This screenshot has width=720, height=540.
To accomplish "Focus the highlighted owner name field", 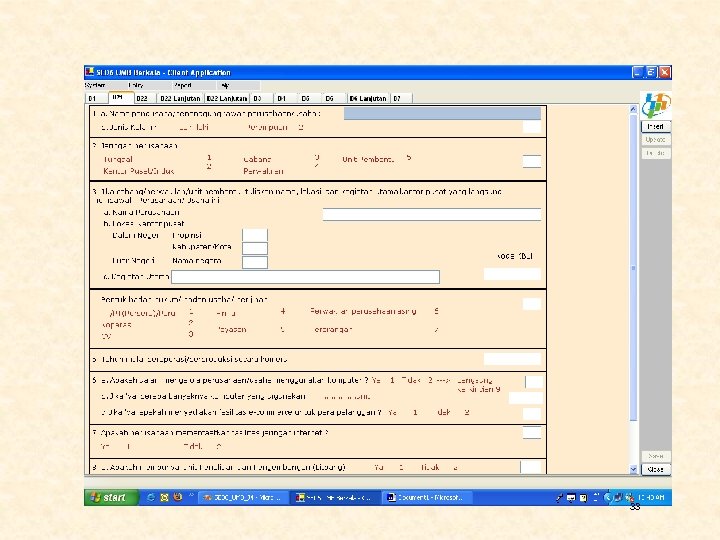I will click(442, 113).
